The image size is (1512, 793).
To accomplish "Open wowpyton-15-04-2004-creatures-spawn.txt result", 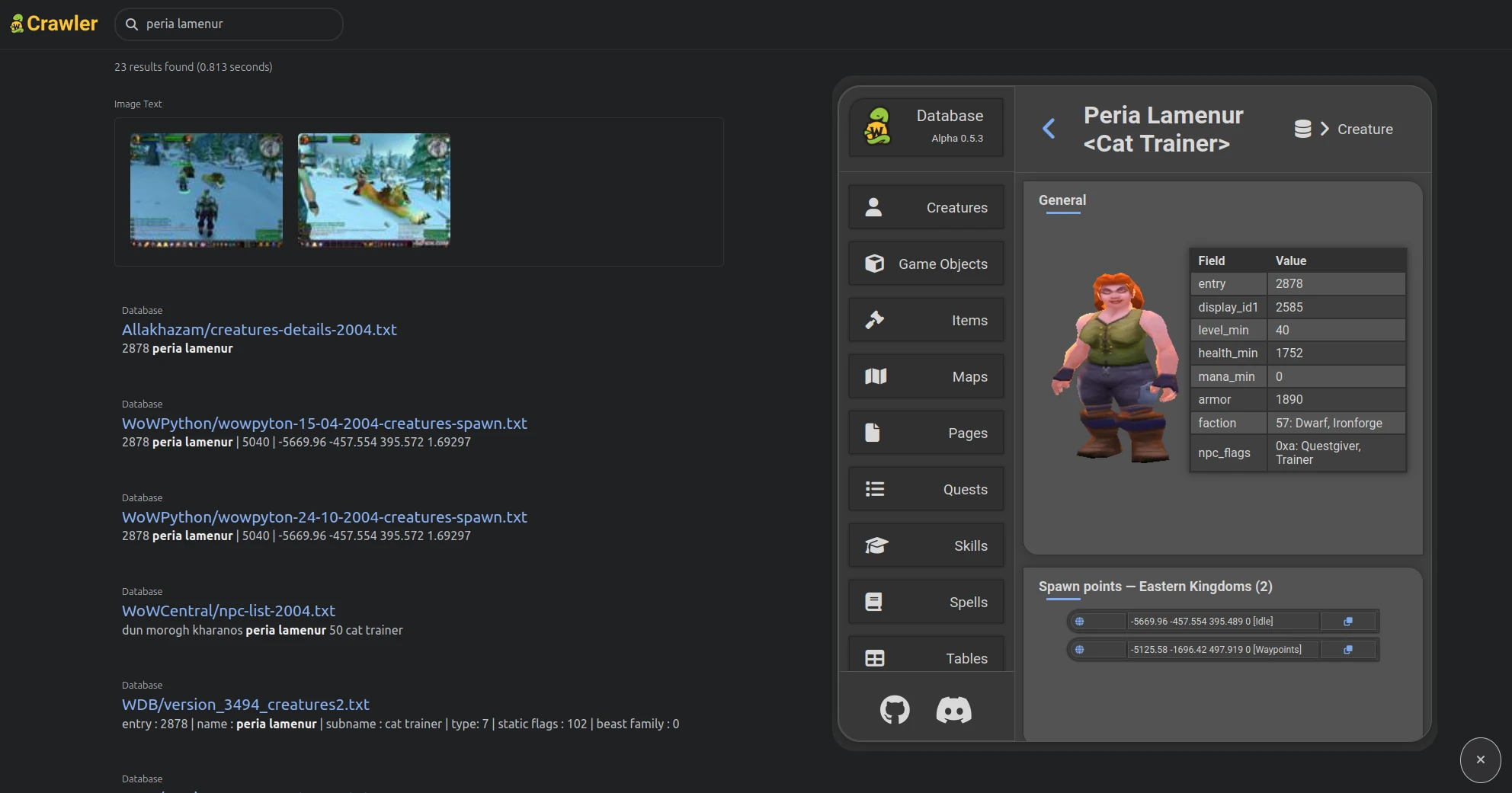I will click(x=325, y=424).
